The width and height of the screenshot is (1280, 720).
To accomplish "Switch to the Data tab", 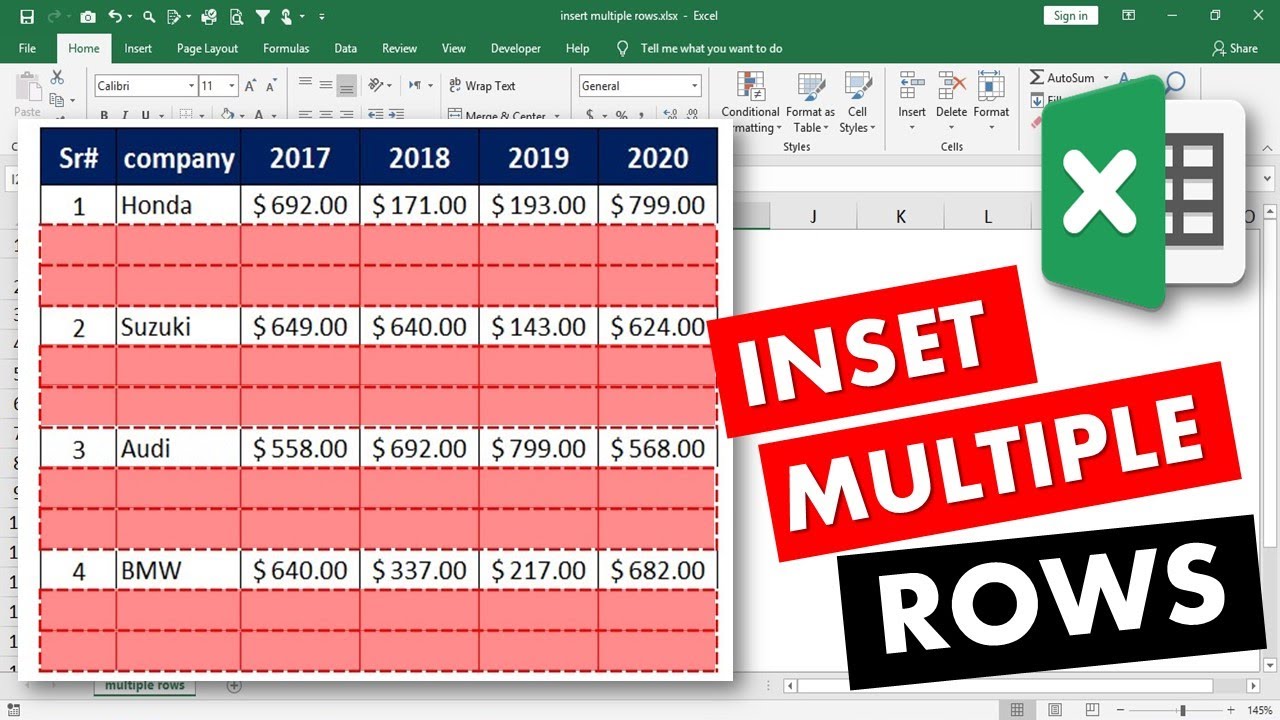I will point(345,48).
